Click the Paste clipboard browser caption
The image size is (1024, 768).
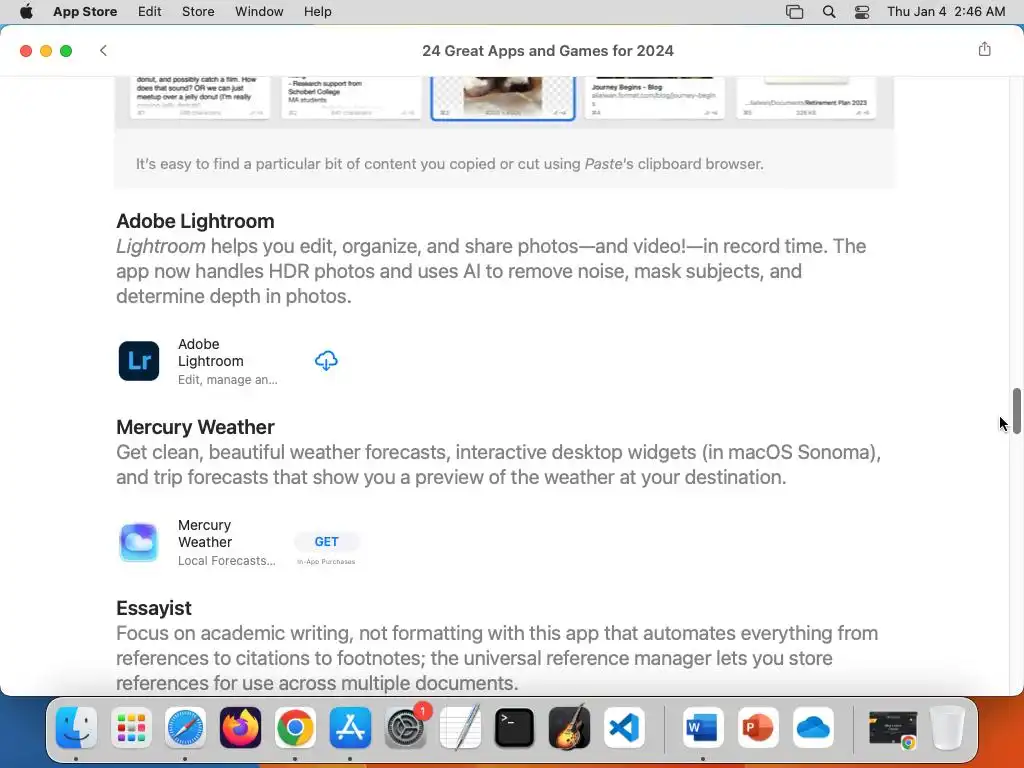449,164
